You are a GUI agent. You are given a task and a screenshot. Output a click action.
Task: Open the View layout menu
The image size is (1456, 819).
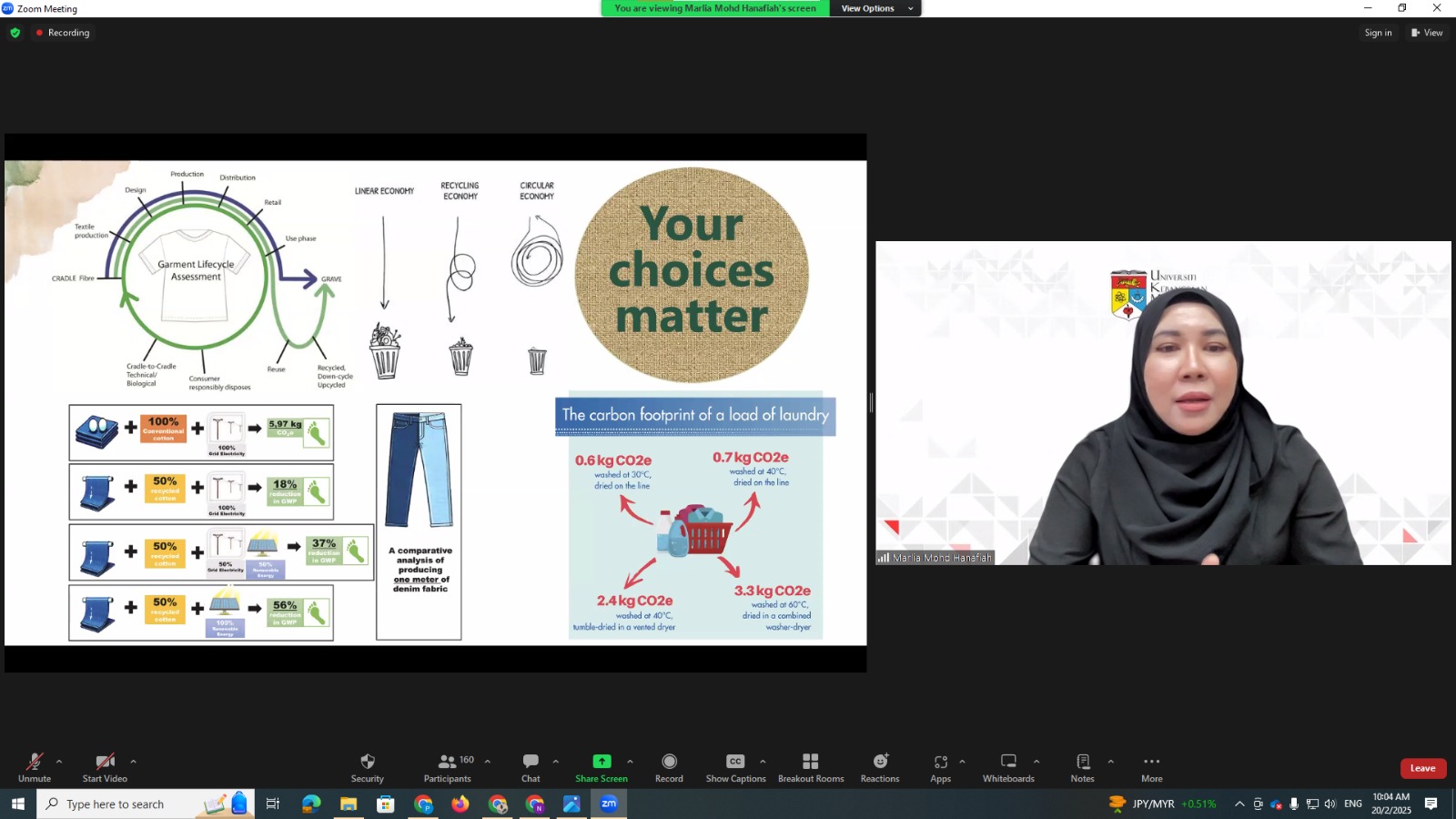click(x=1427, y=33)
